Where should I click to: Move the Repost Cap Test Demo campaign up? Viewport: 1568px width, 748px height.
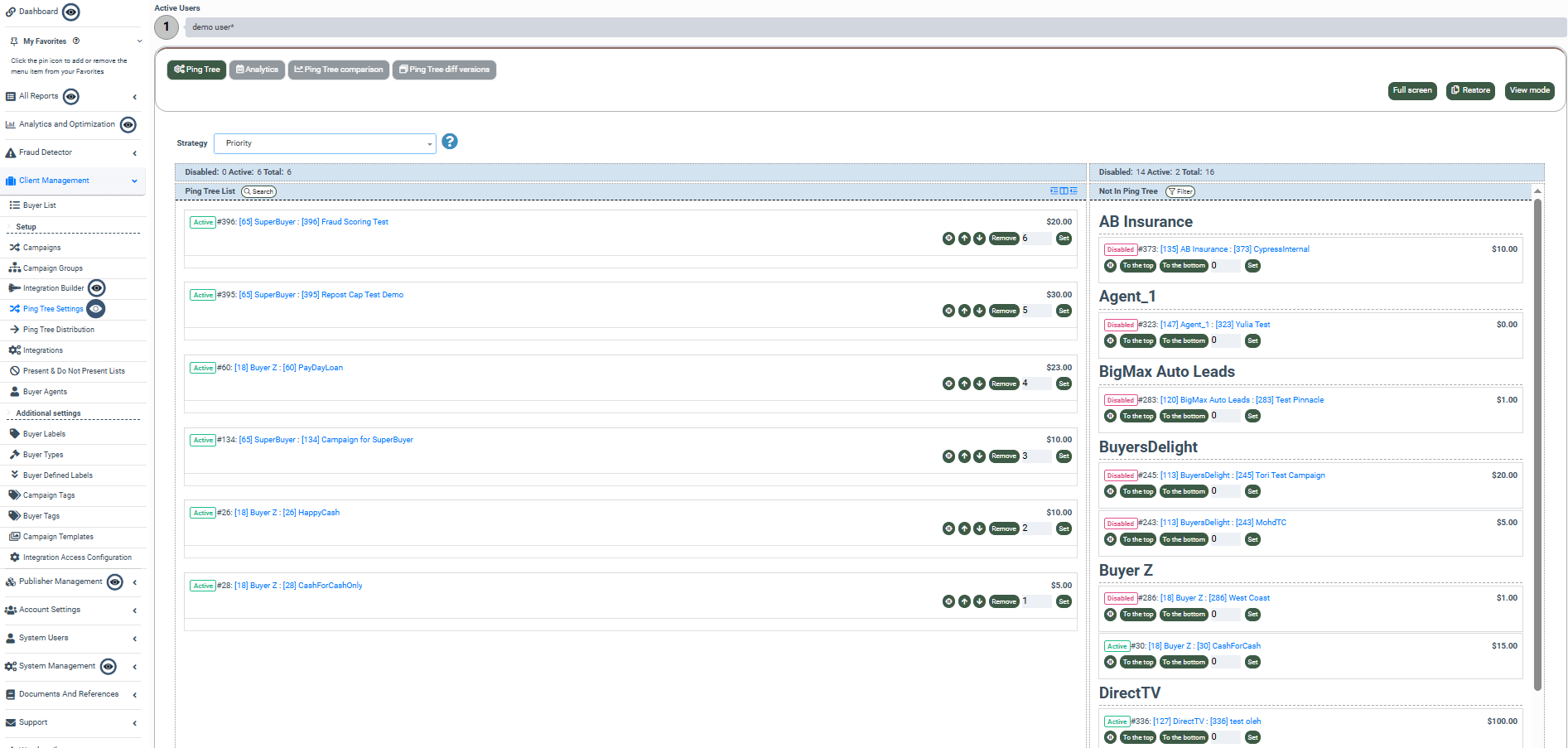pos(964,311)
